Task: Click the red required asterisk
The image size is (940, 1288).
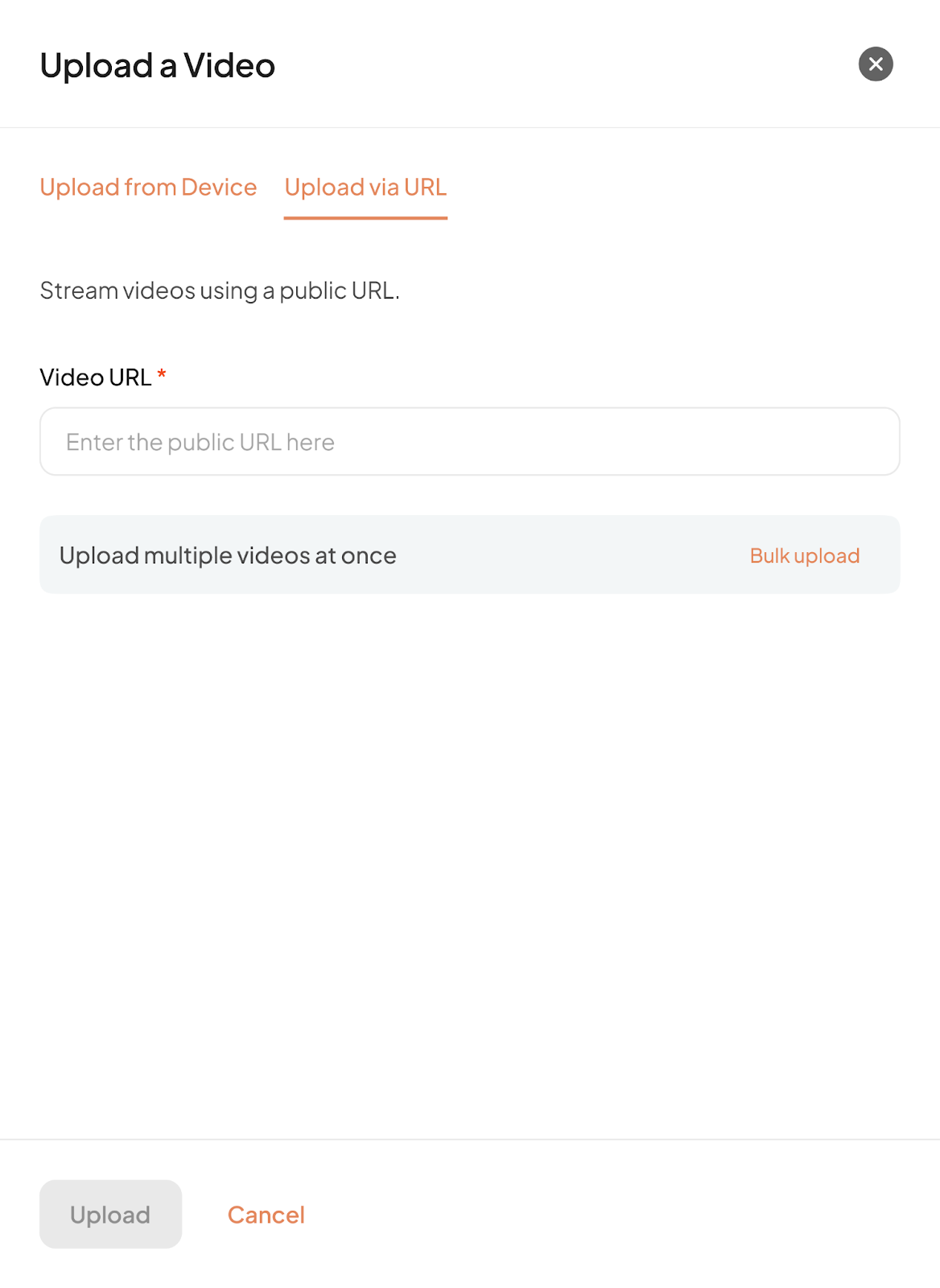Action: [x=162, y=374]
